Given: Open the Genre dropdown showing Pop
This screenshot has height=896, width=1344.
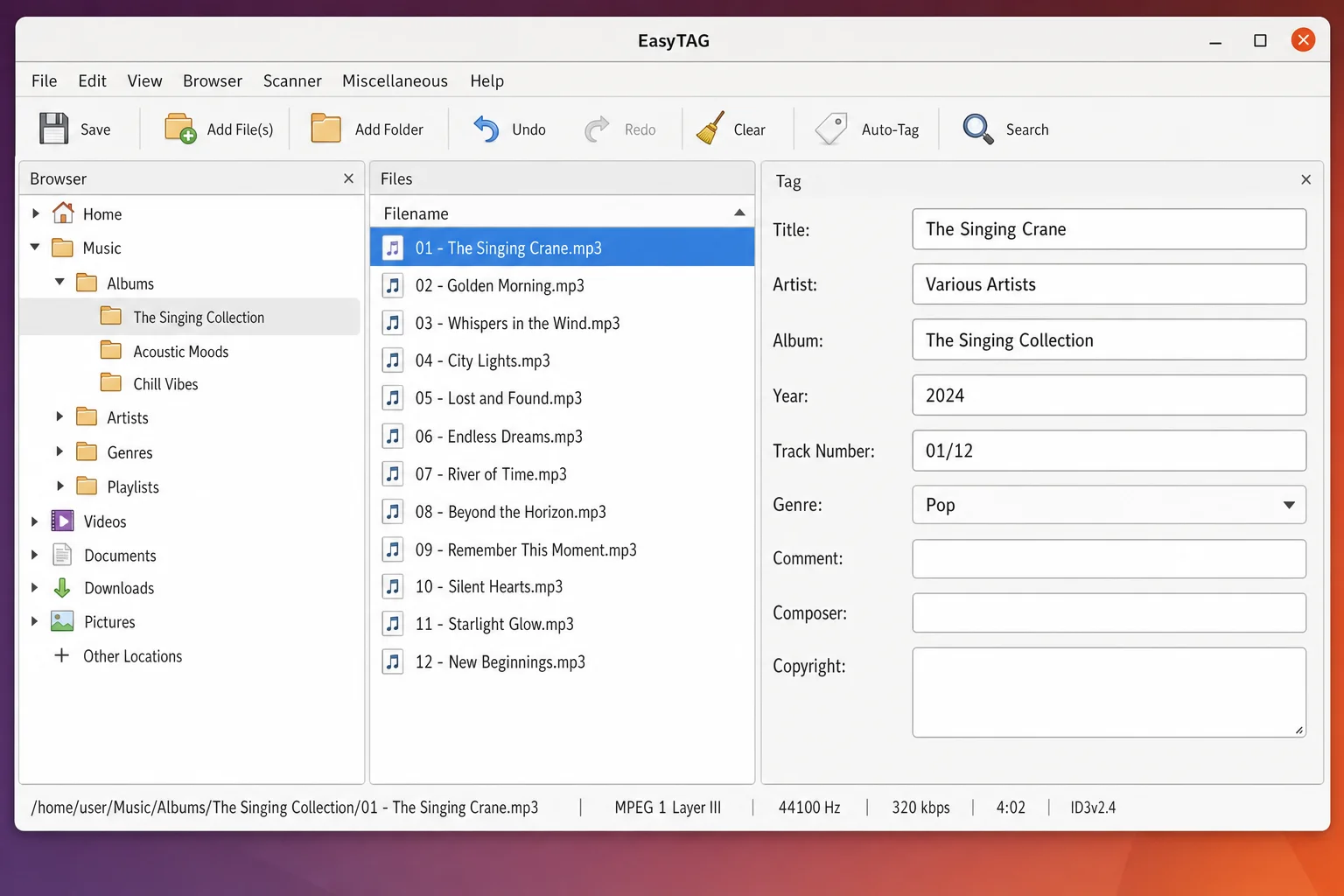Looking at the screenshot, I should coord(1109,505).
